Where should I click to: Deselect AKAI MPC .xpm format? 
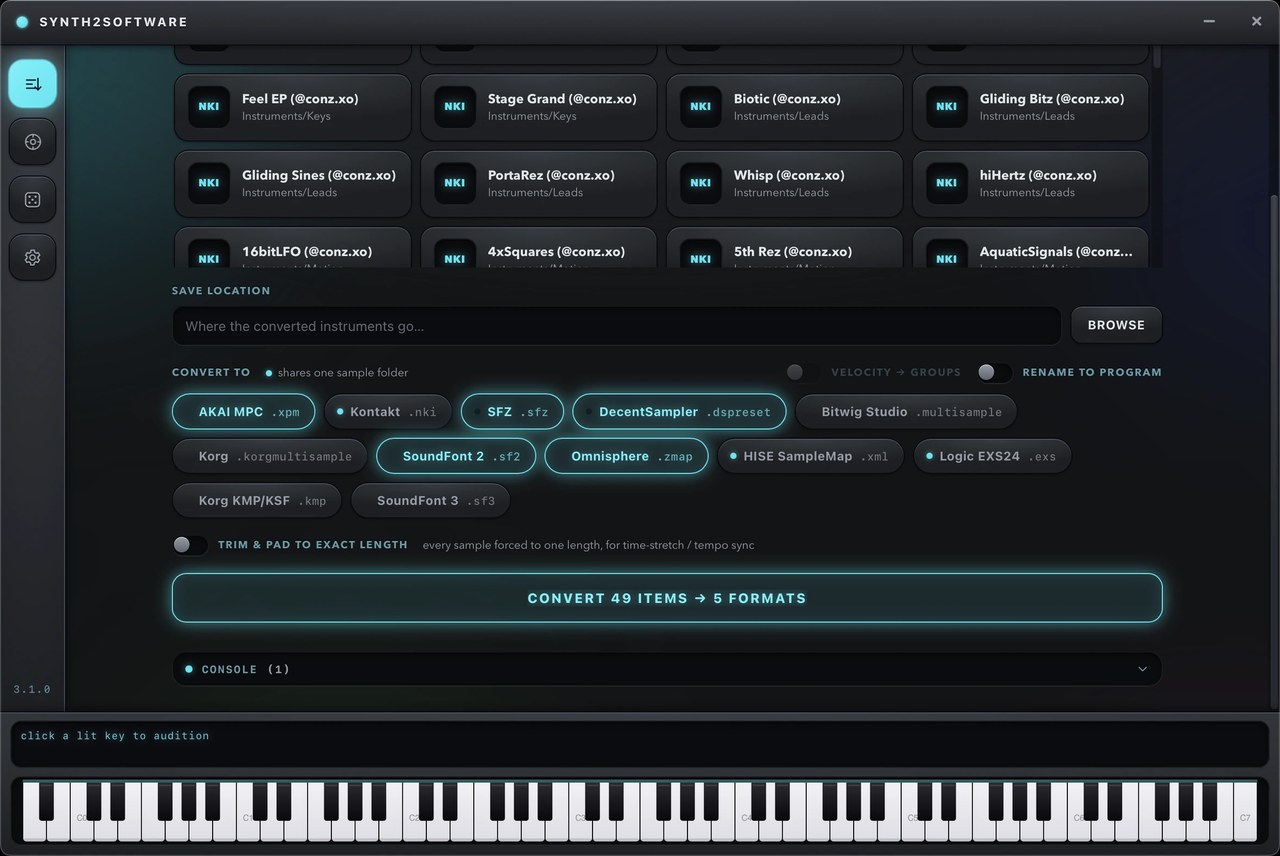coord(243,412)
